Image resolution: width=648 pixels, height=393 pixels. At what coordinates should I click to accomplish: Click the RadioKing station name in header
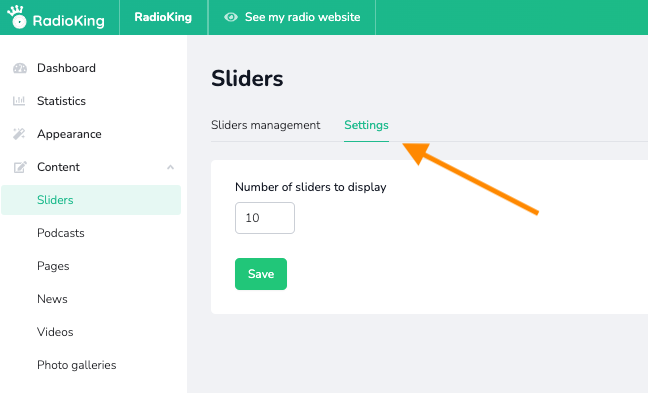(x=163, y=17)
